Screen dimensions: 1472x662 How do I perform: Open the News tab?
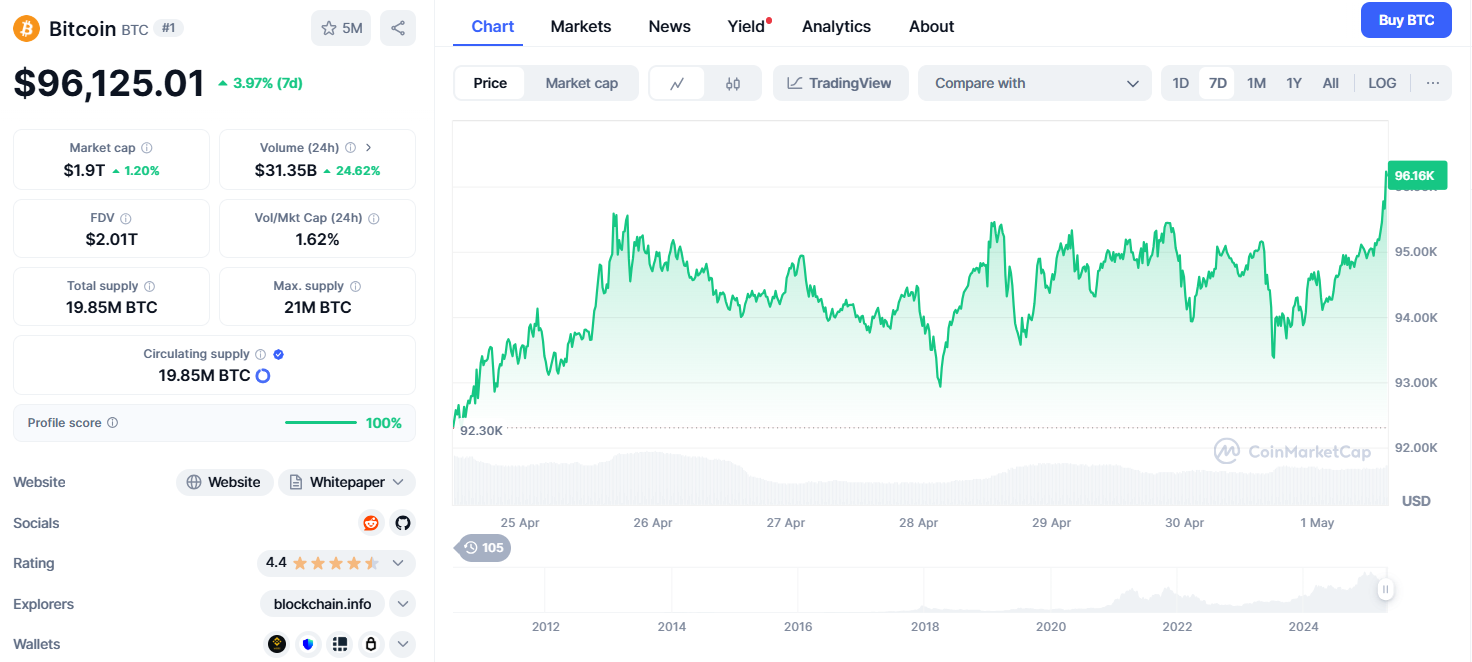[x=670, y=26]
